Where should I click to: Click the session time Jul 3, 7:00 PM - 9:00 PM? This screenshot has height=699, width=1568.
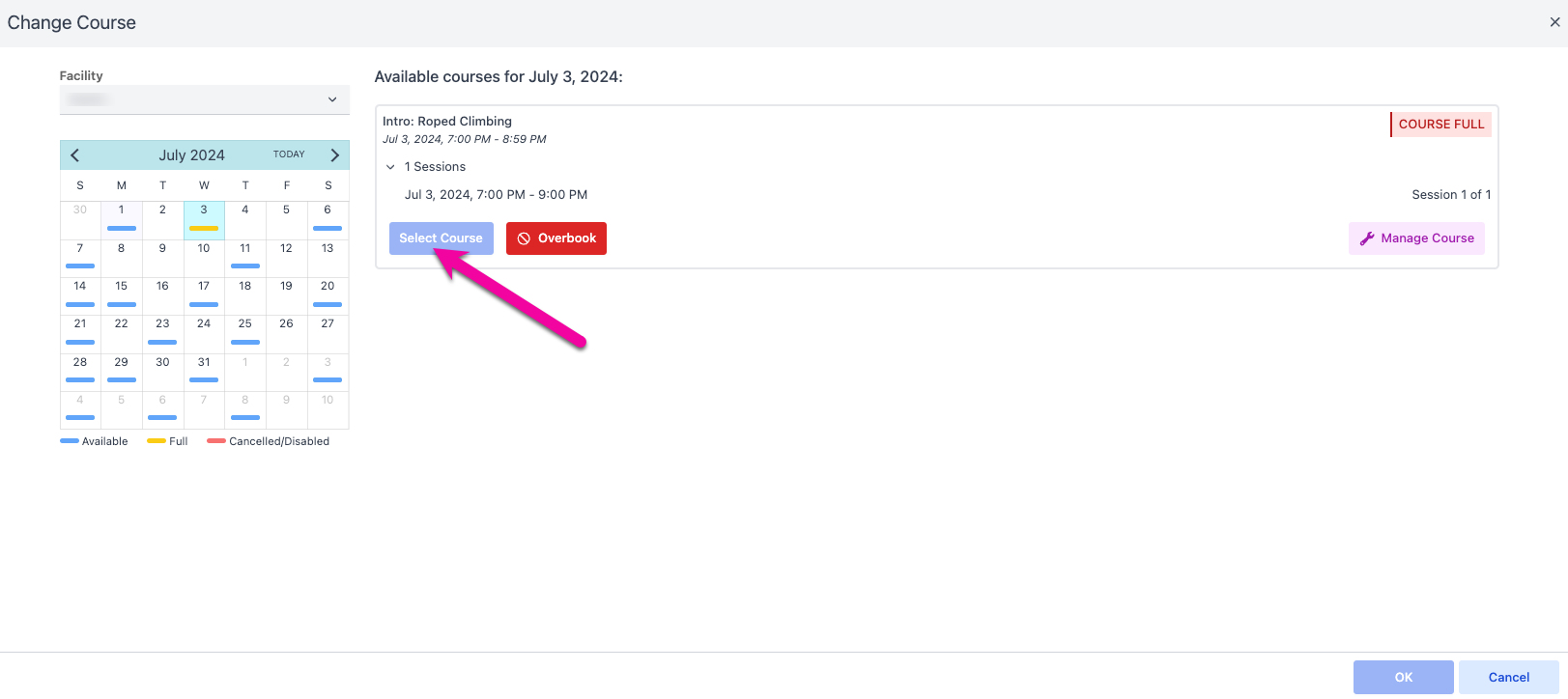(x=496, y=195)
